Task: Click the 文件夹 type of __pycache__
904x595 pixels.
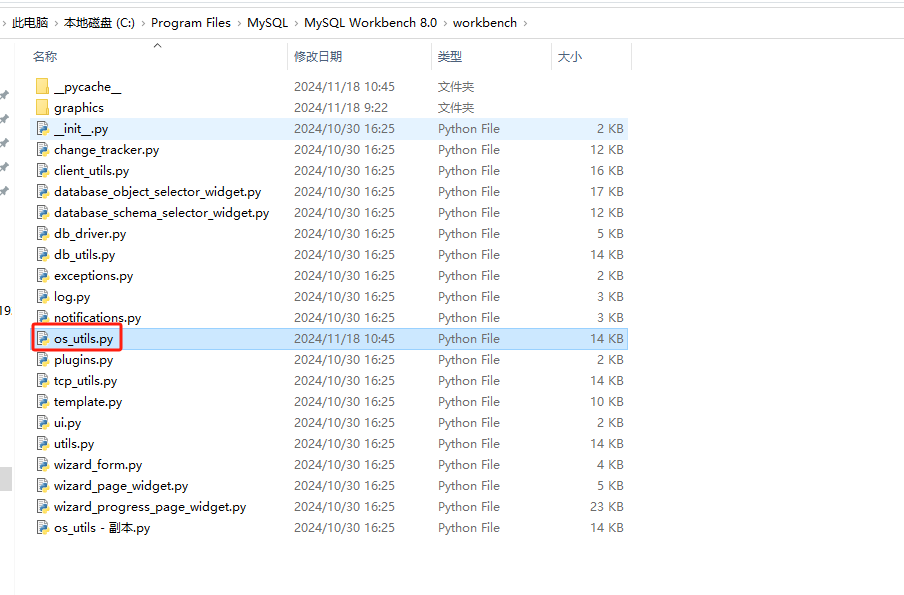Action: pyautogui.click(x=455, y=86)
